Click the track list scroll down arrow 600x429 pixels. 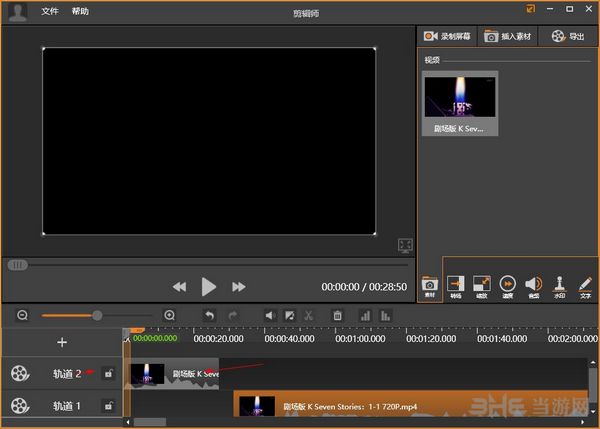tap(593, 412)
